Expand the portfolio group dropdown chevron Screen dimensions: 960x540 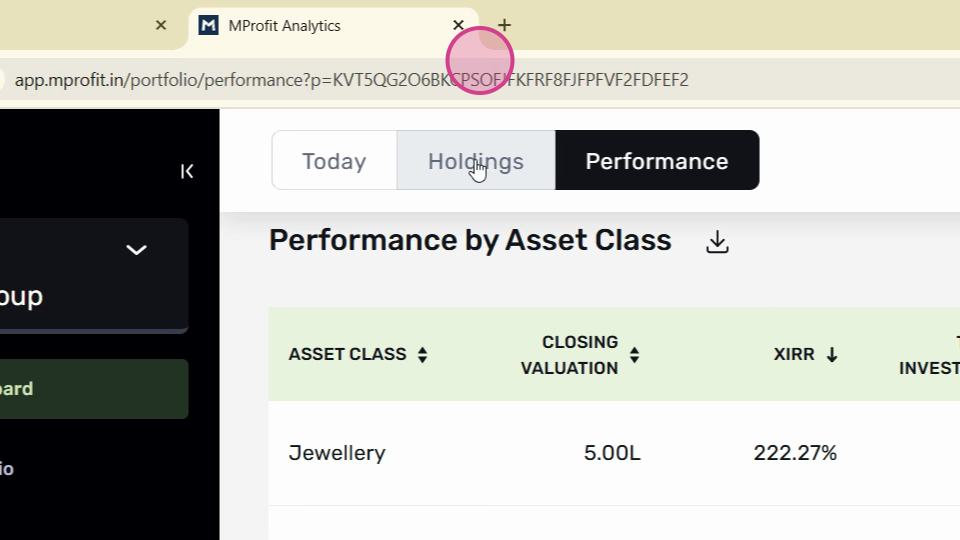coord(136,250)
